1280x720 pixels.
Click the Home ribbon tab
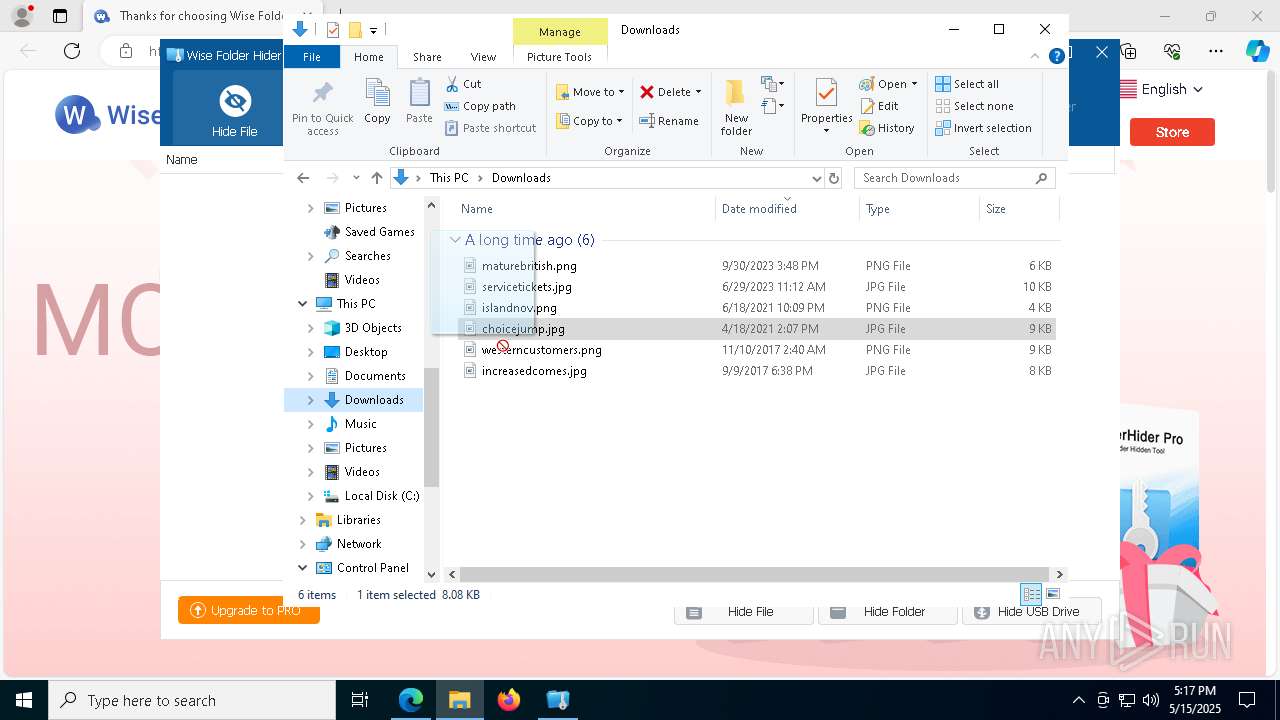click(x=368, y=57)
